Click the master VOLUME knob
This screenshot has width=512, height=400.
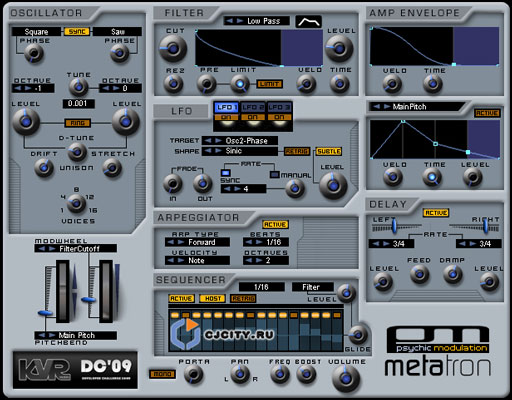coord(346,378)
